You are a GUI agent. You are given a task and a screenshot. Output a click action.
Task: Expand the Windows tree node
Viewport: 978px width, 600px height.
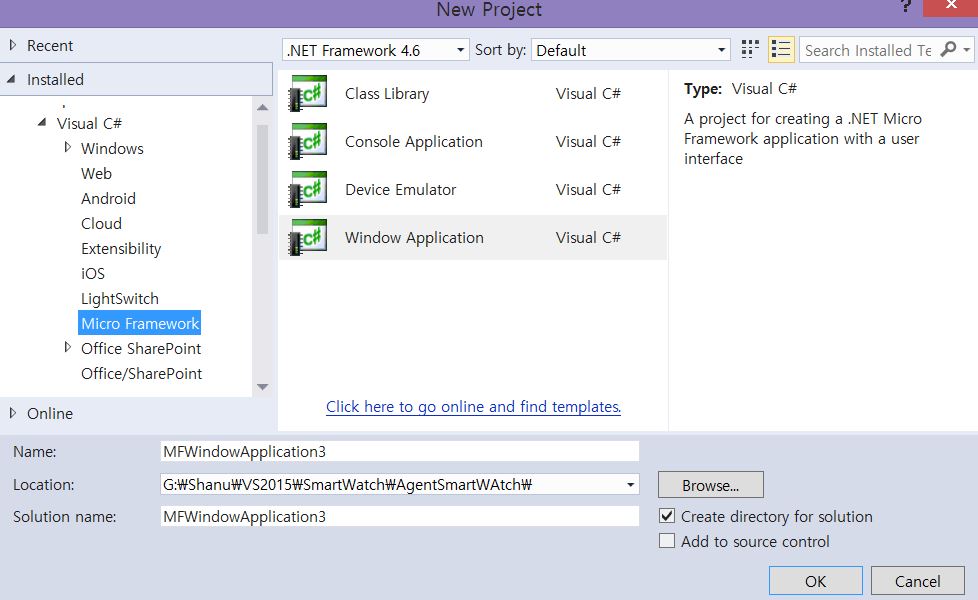coord(67,147)
